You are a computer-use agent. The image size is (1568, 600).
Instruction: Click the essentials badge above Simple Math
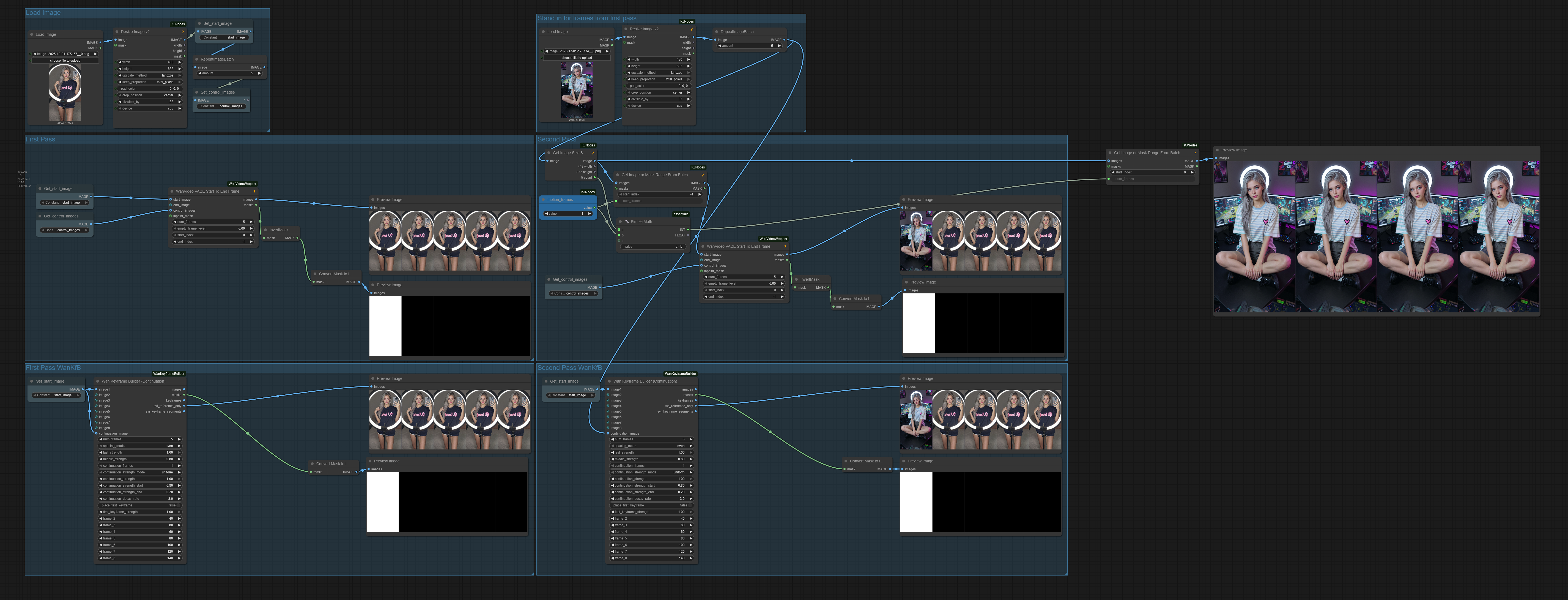point(681,214)
